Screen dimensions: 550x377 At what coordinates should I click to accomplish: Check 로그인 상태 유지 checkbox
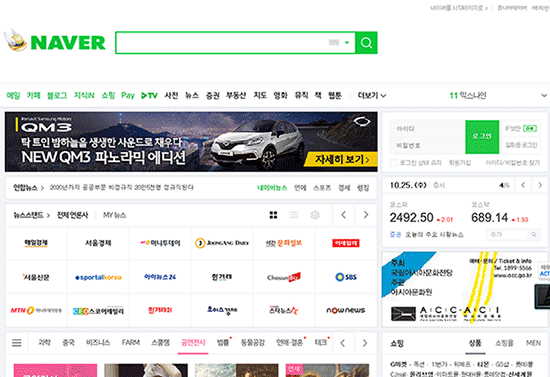click(x=394, y=162)
